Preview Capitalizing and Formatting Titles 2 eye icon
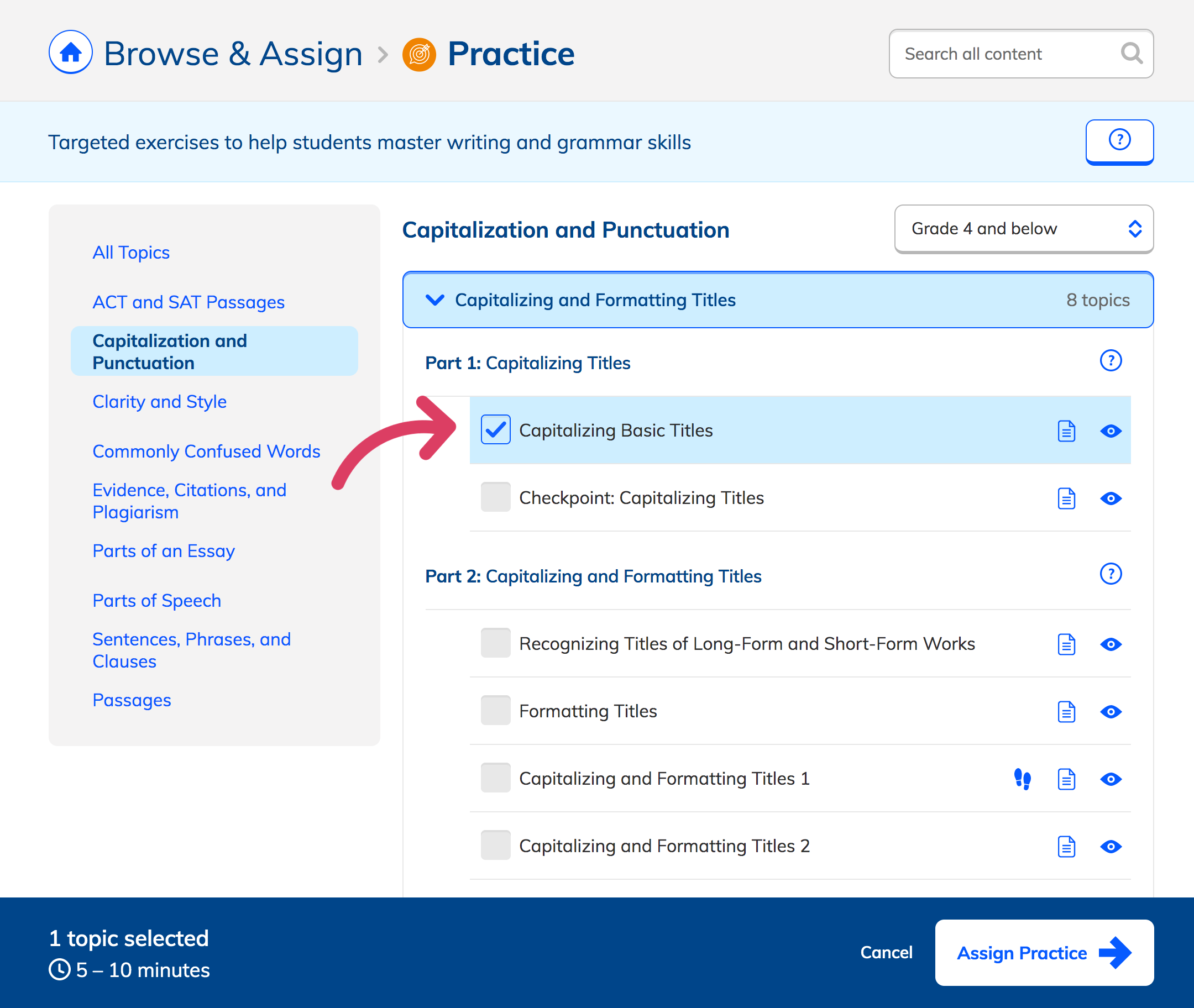The image size is (1194, 1008). (x=1111, y=846)
